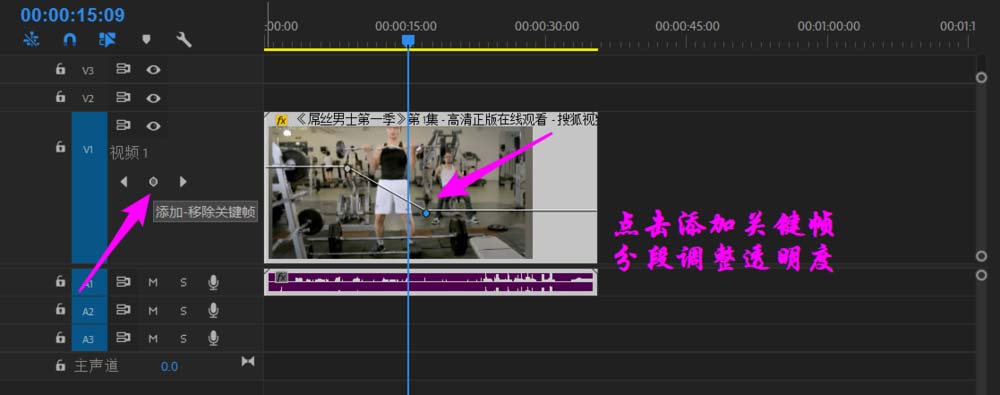Select the V1 track target
Image resolution: width=1000 pixels, height=395 pixels.
[89, 188]
